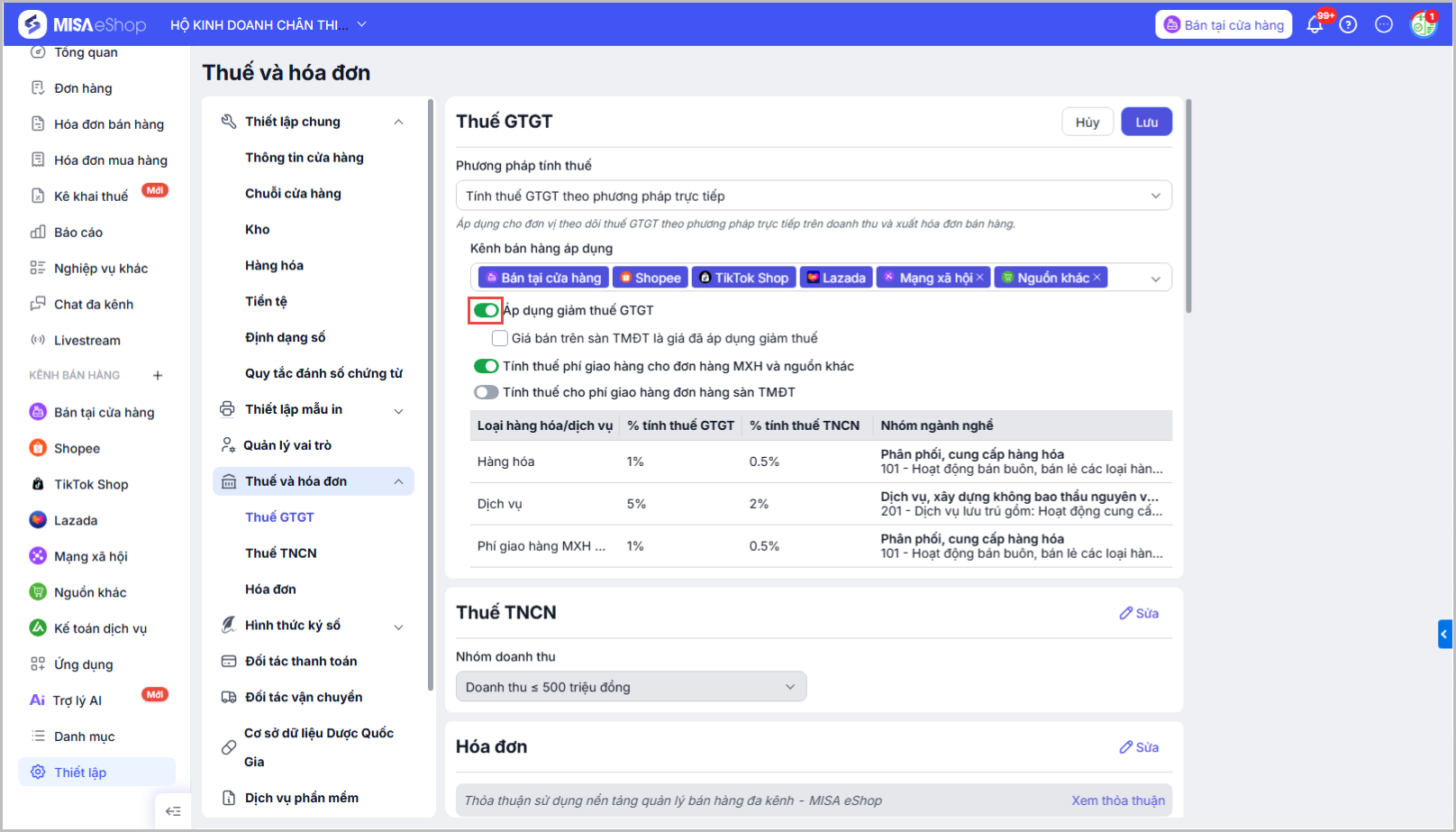Click the Kế toán dịch vụ icon
The width and height of the screenshot is (1456, 832).
pos(38,628)
